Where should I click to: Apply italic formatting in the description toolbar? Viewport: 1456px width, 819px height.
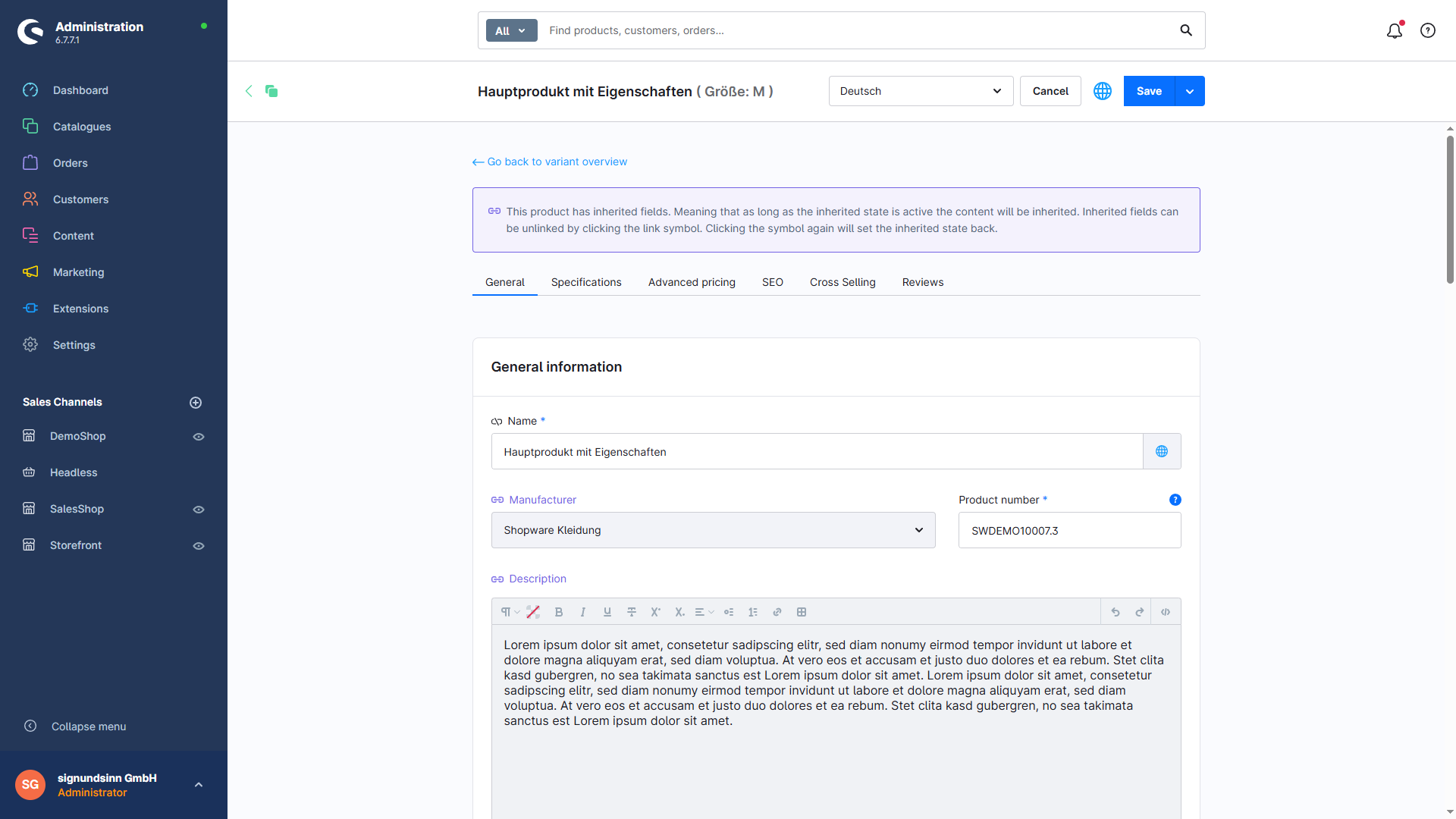(x=583, y=611)
